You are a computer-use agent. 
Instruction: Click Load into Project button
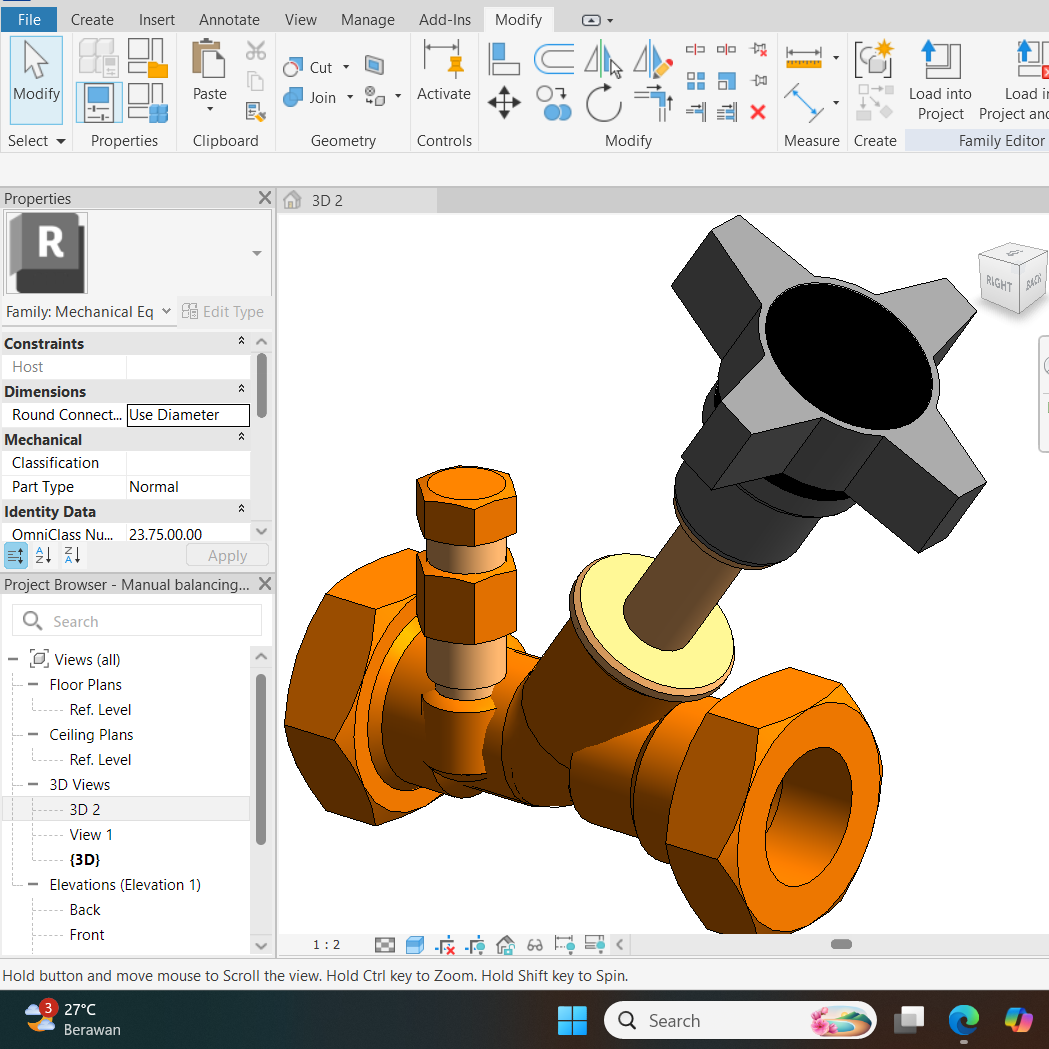tap(939, 81)
